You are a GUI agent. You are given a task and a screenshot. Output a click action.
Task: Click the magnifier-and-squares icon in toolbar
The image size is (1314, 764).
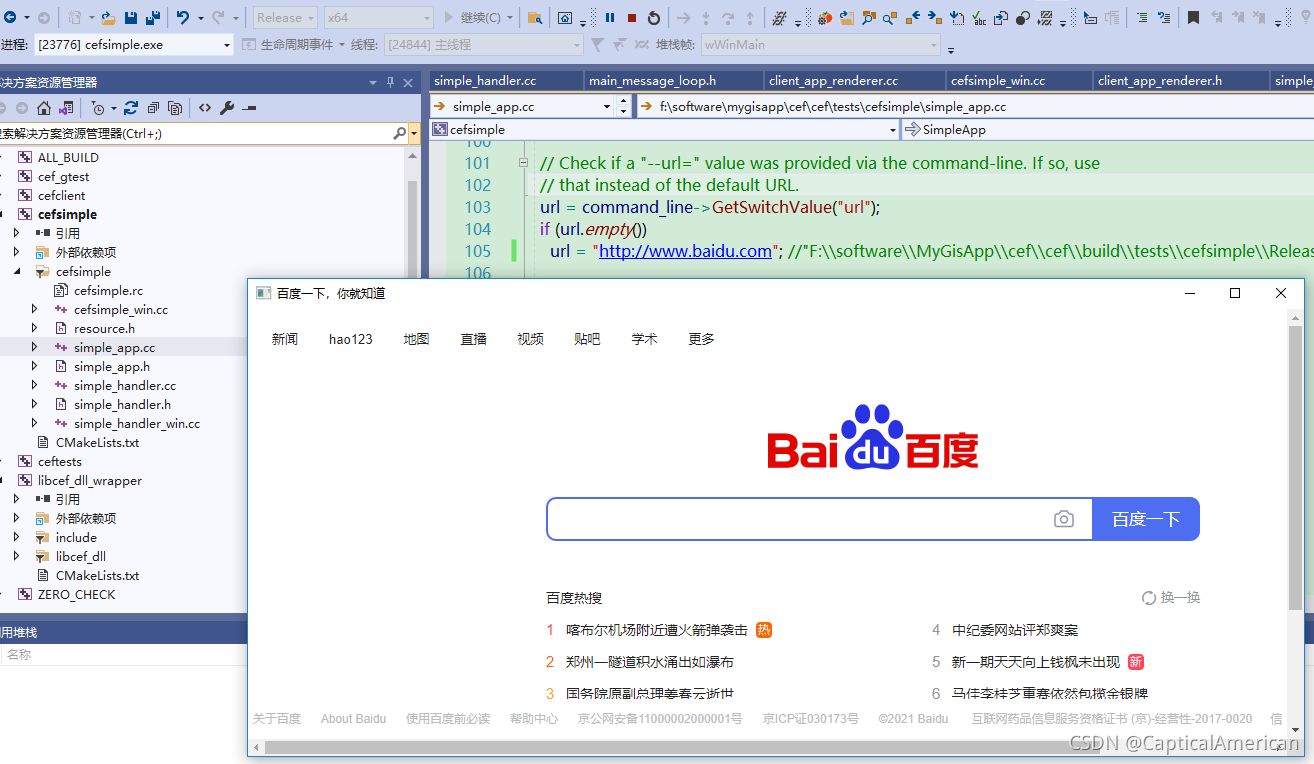869,17
